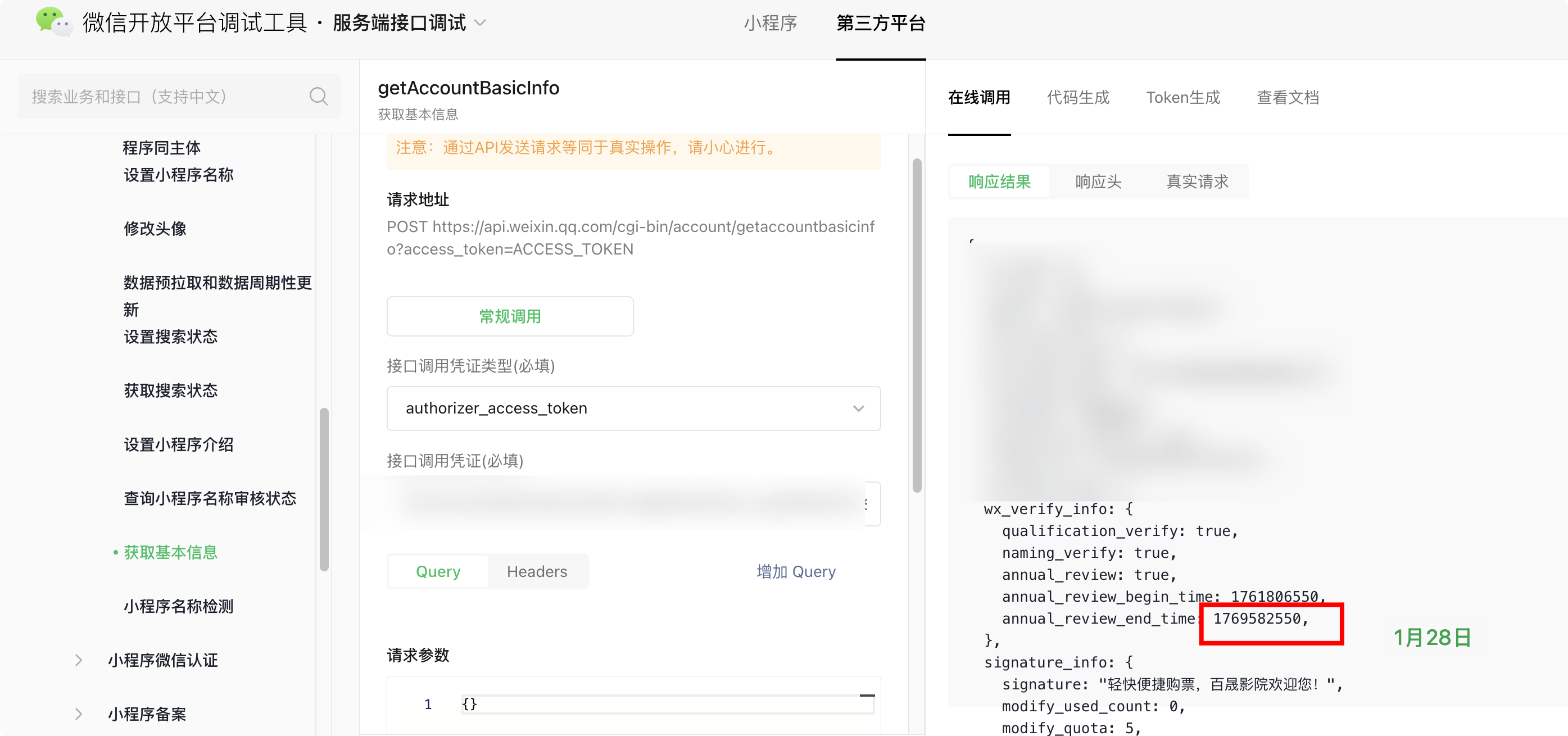Image resolution: width=1568 pixels, height=736 pixels.
Task: Select 设置小程序名称 in the sidebar
Action: pos(178,175)
